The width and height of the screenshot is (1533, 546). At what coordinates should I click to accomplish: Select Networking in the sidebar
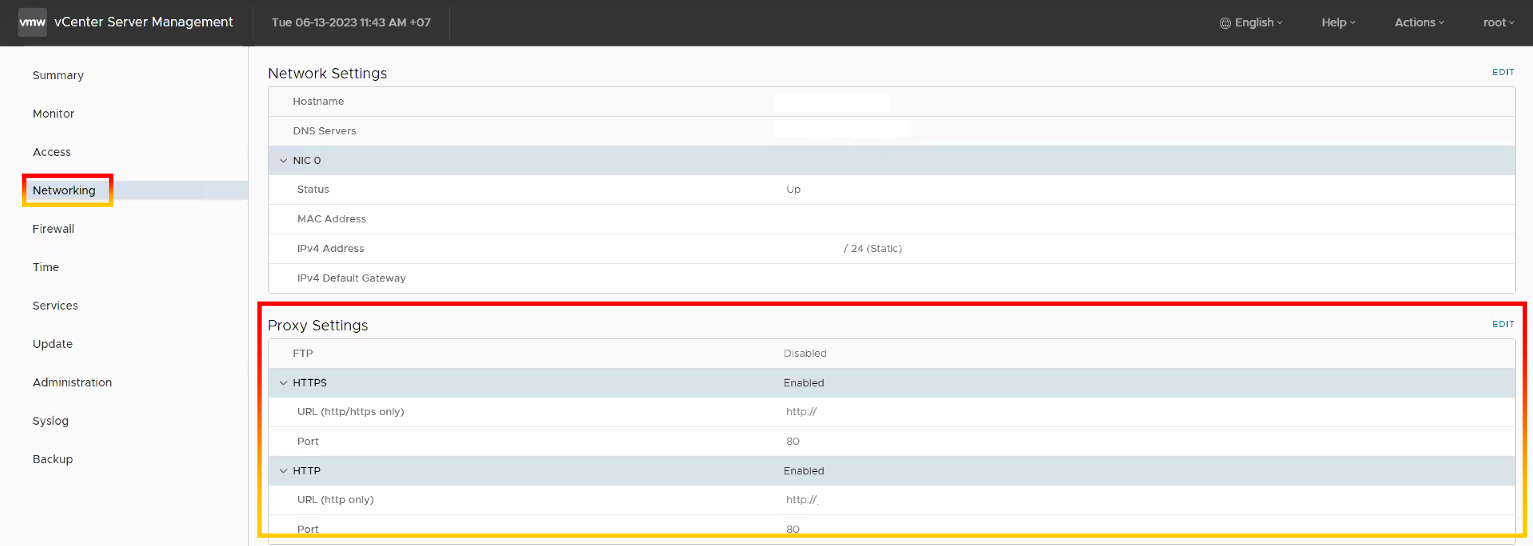pos(64,190)
